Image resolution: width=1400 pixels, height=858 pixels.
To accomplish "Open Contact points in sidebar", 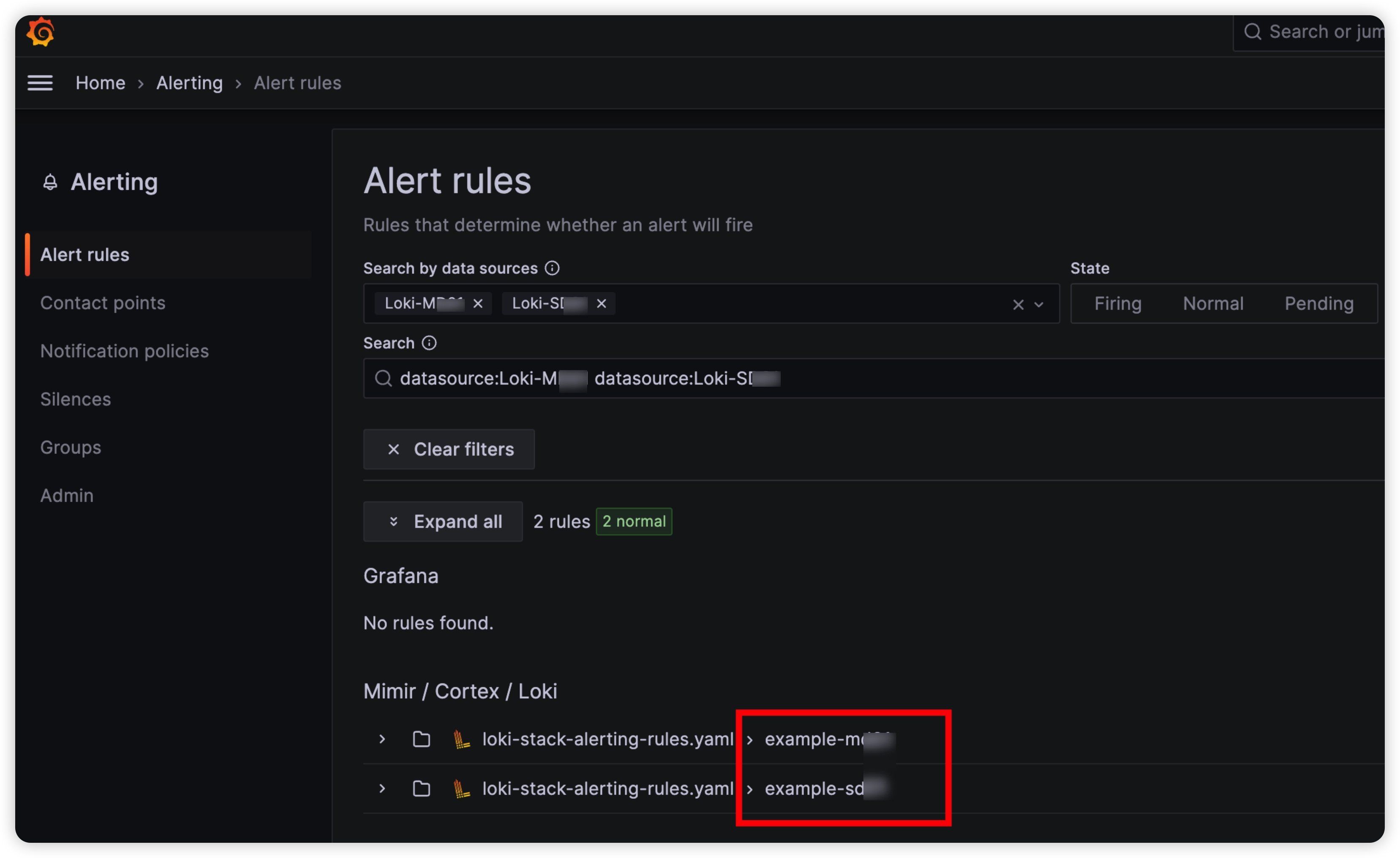I will coord(103,303).
